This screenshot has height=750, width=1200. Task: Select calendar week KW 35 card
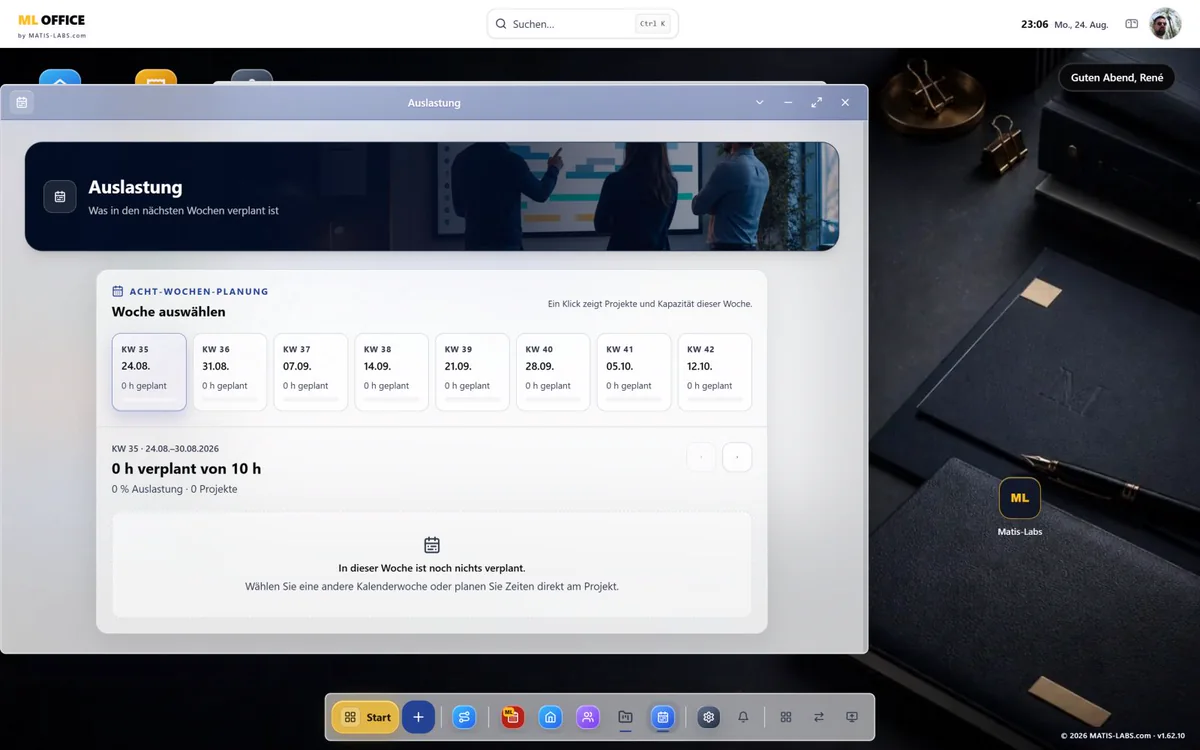click(x=149, y=372)
